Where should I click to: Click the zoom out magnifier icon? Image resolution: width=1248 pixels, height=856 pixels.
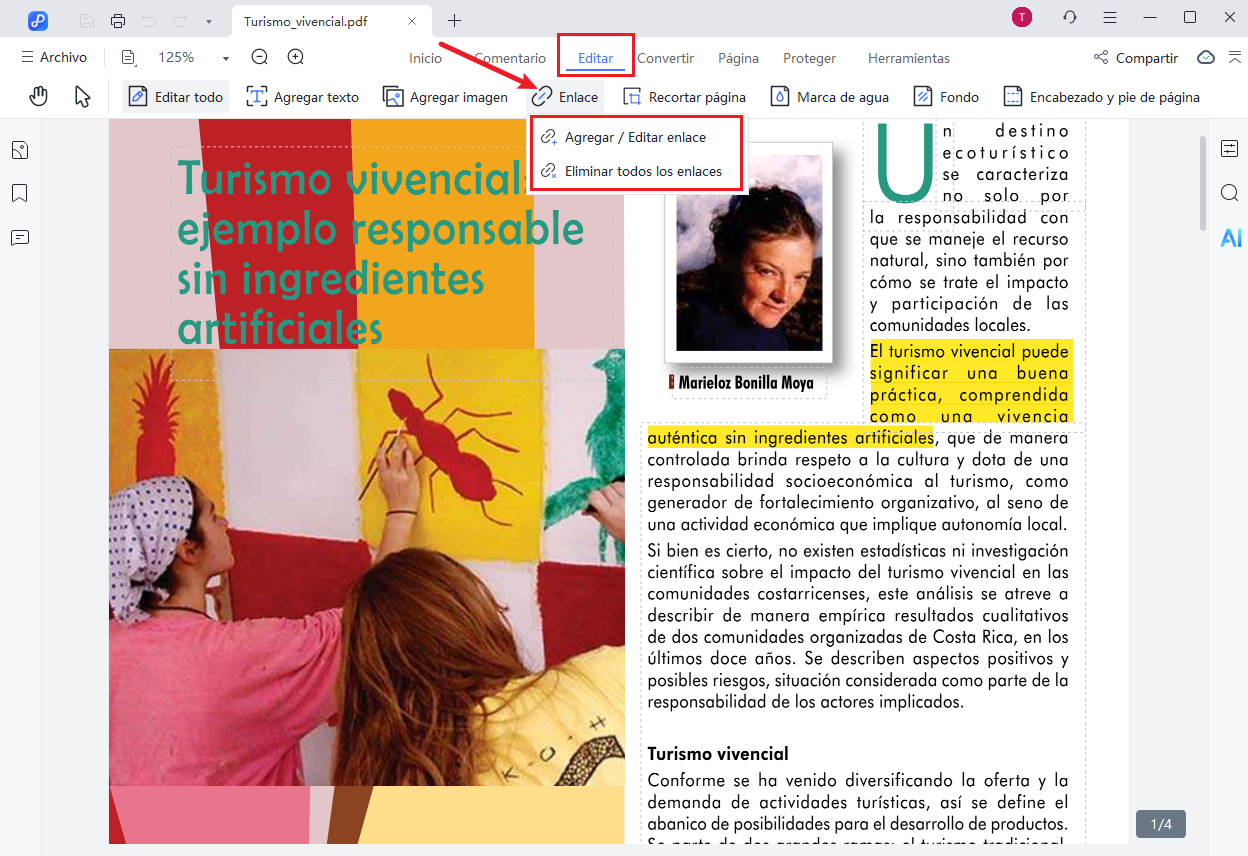pyautogui.click(x=260, y=58)
